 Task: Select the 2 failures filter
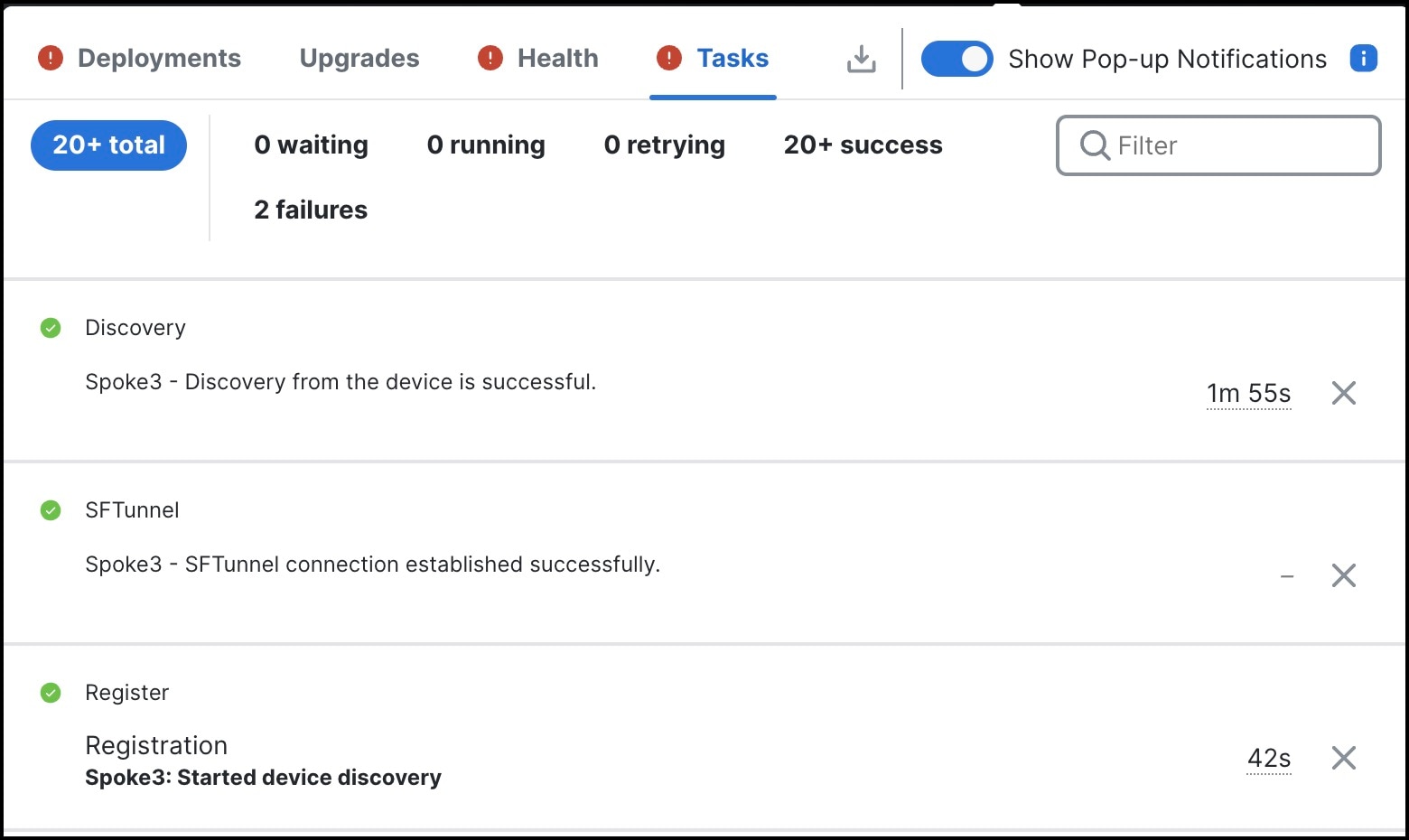(311, 210)
